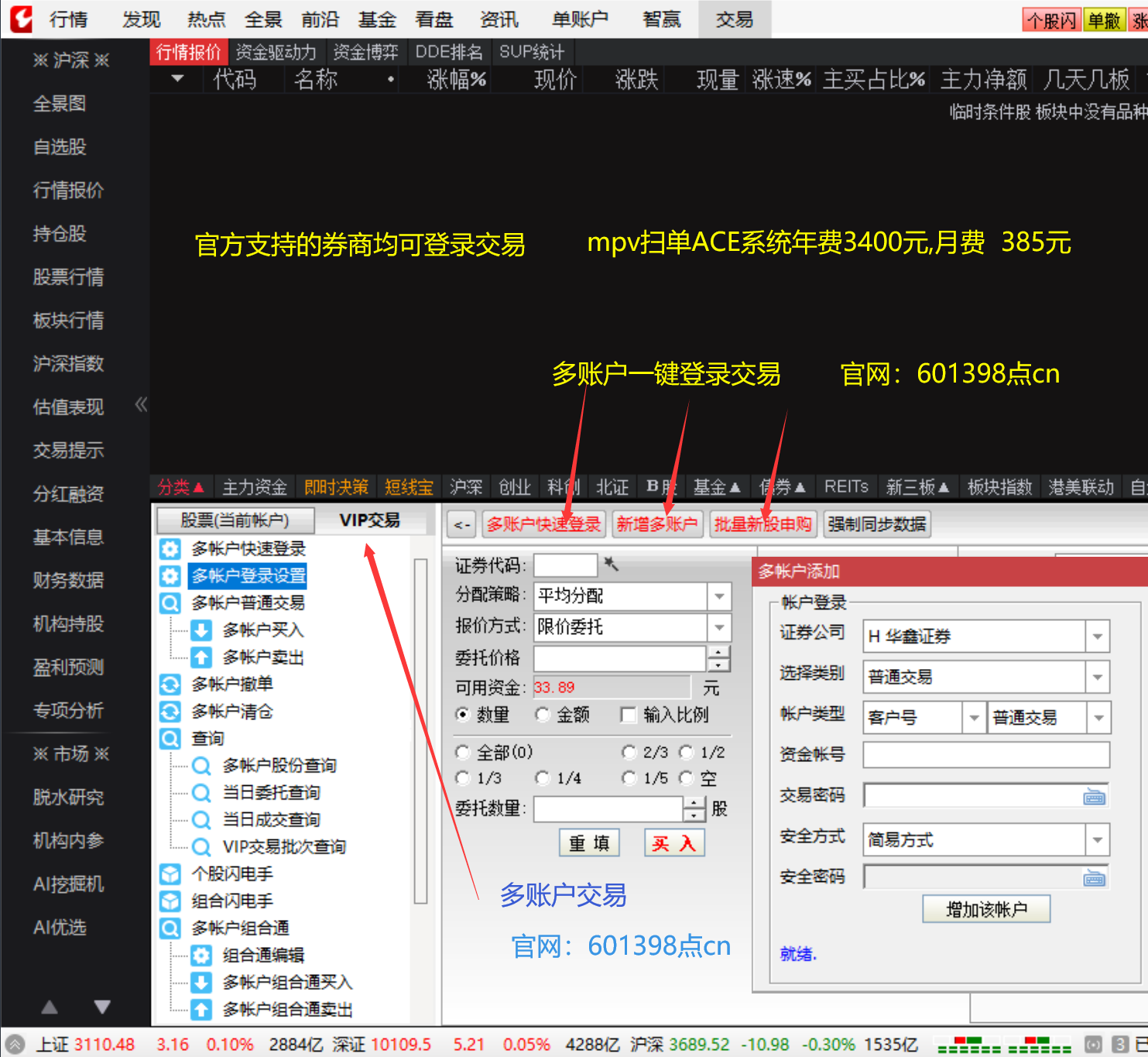Click the status bar circle icon at bottom-left
The image size is (1148, 1057).
pos(15,1045)
